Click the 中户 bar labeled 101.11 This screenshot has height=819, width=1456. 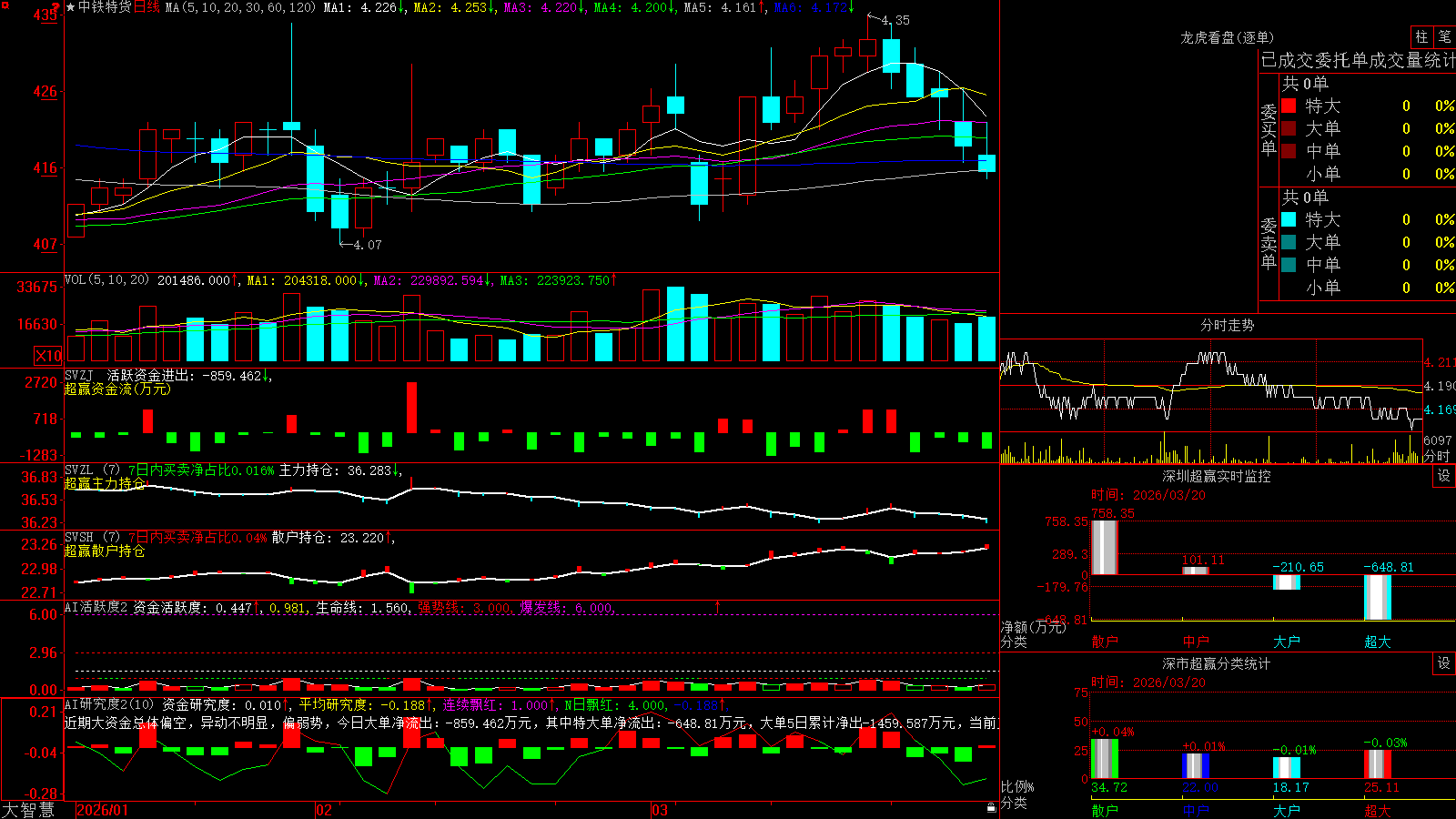pos(1196,571)
